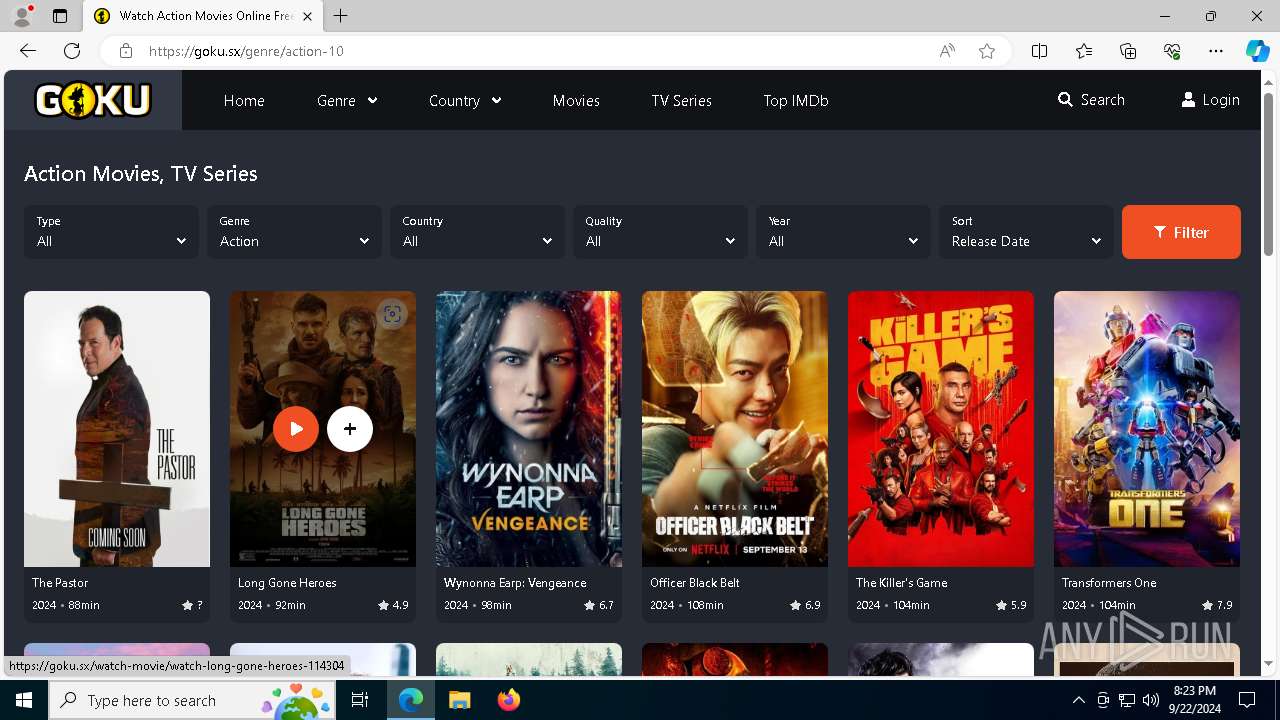Play Long Gone Heroes with the orange play button
This screenshot has width=1280, height=720.
point(296,429)
